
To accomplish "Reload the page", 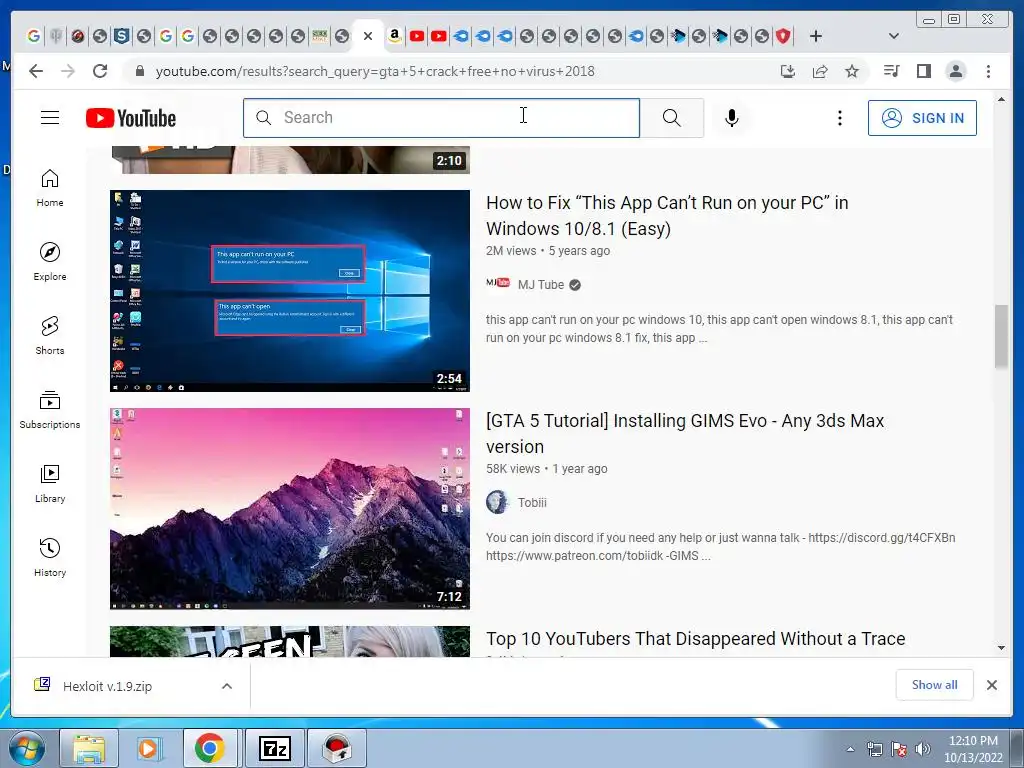I will coord(99,71).
